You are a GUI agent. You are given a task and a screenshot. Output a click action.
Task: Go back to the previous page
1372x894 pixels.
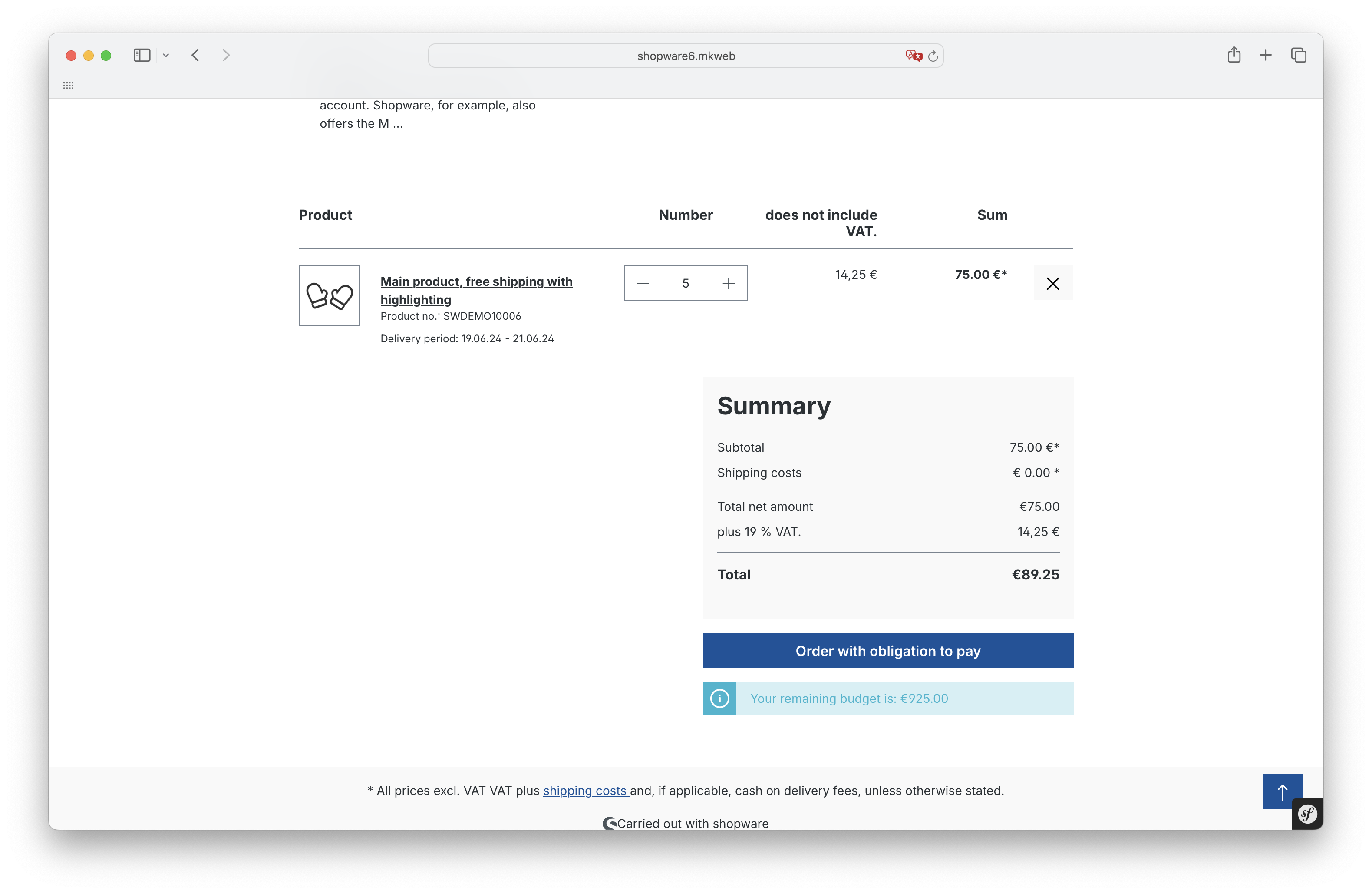pos(195,55)
